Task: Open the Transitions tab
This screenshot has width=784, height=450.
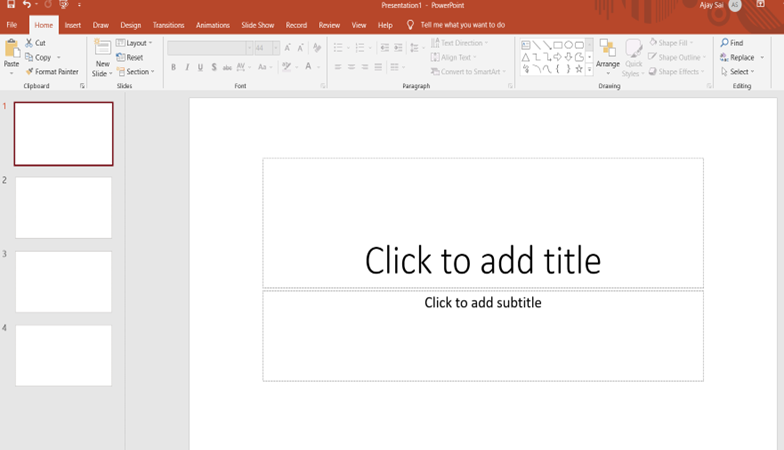Action: (x=168, y=25)
